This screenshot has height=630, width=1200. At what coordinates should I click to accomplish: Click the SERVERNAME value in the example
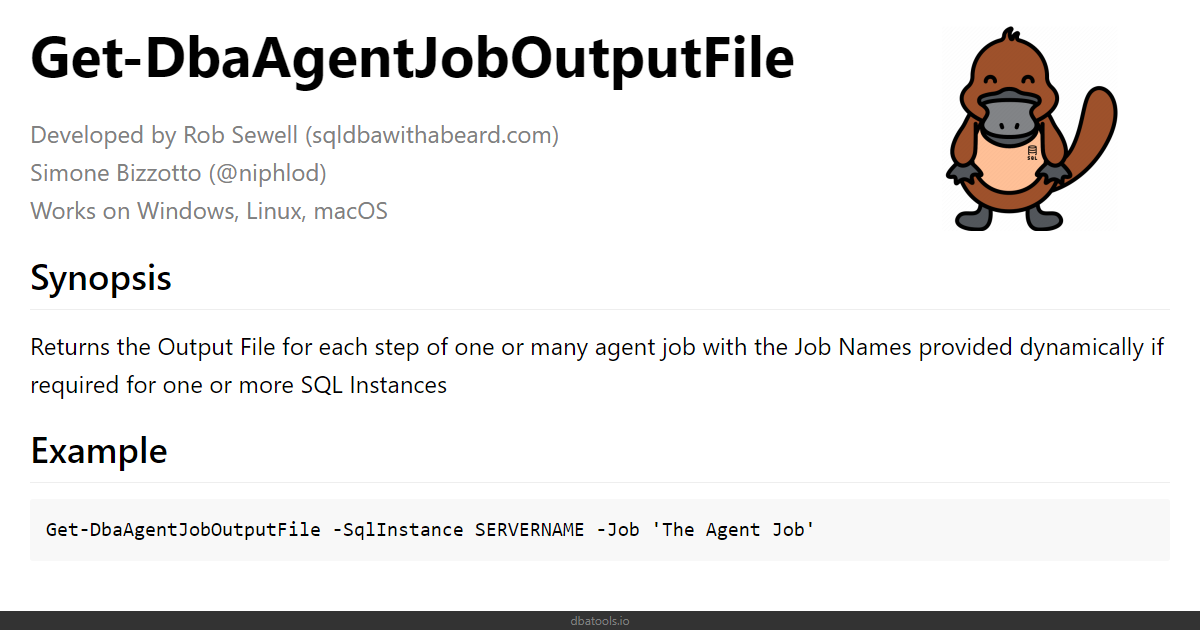(529, 530)
